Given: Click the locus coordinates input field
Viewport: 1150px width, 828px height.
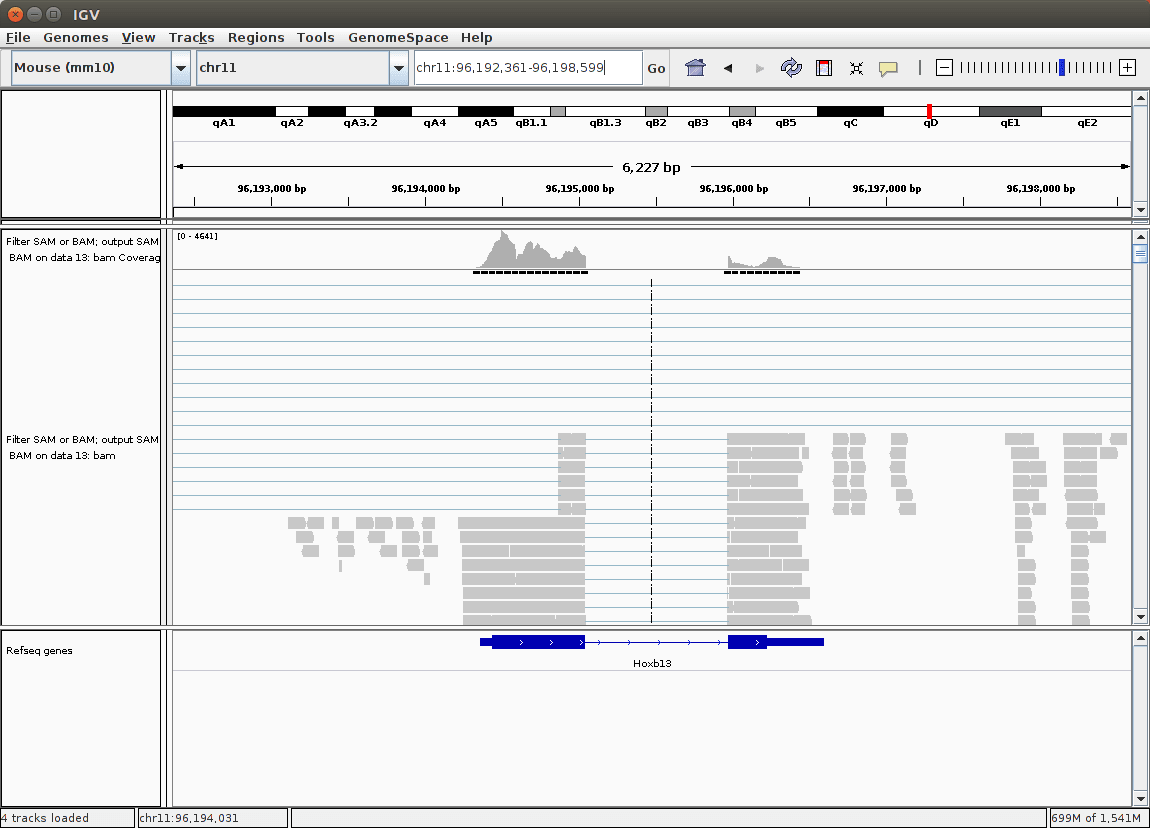Looking at the screenshot, I should point(527,68).
